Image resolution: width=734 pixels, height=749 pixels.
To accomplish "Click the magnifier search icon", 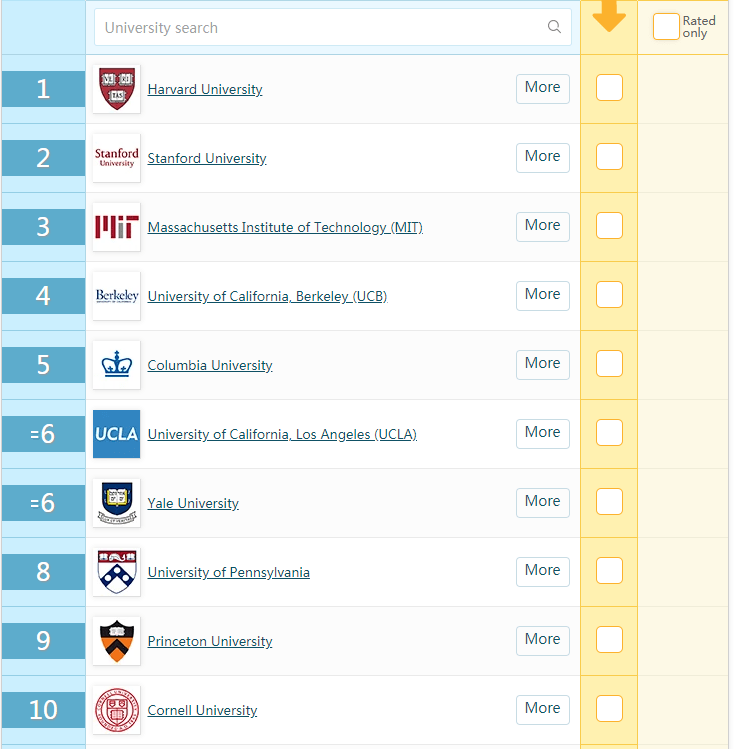I will pyautogui.click(x=554, y=27).
